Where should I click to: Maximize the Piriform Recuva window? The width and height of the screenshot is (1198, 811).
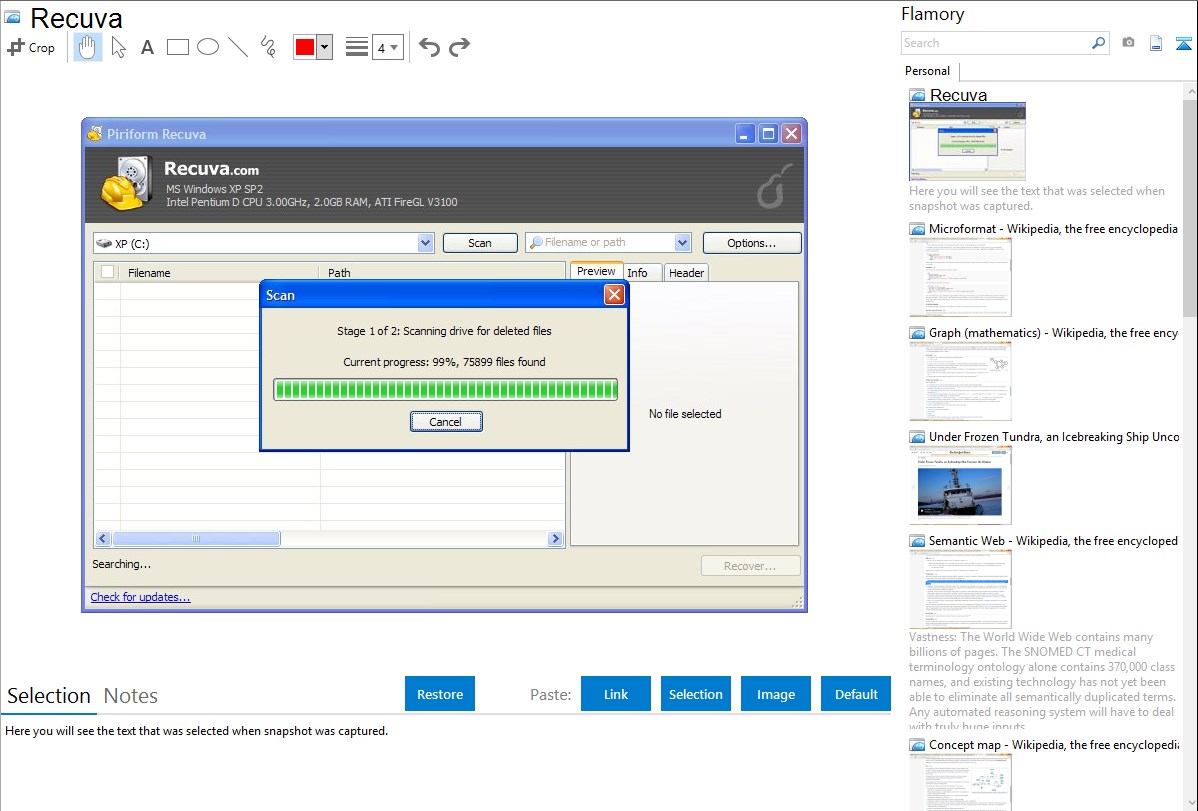pyautogui.click(x=769, y=134)
